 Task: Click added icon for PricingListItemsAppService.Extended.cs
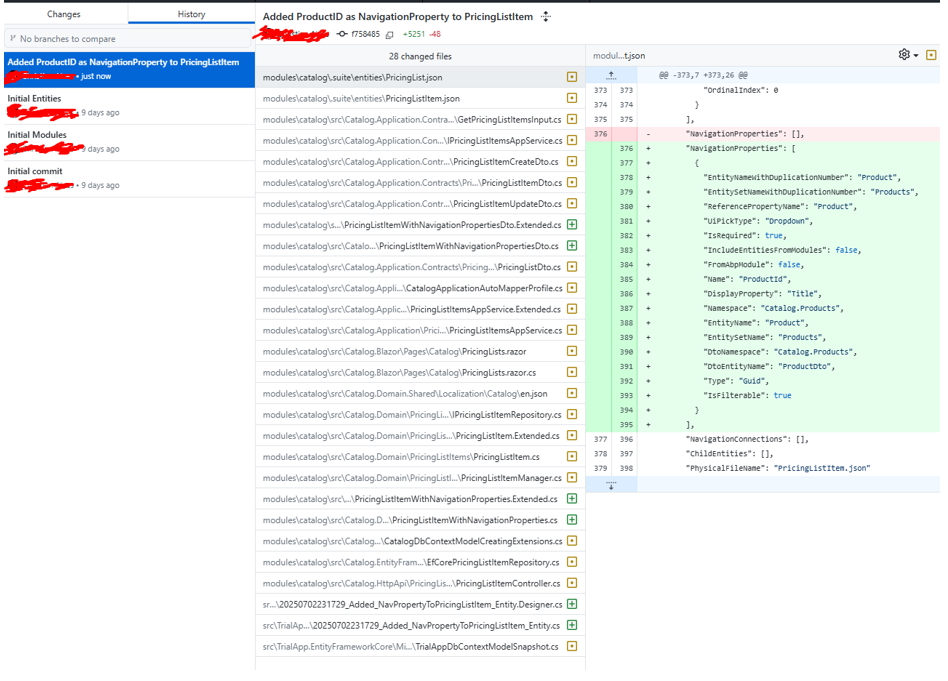point(572,309)
